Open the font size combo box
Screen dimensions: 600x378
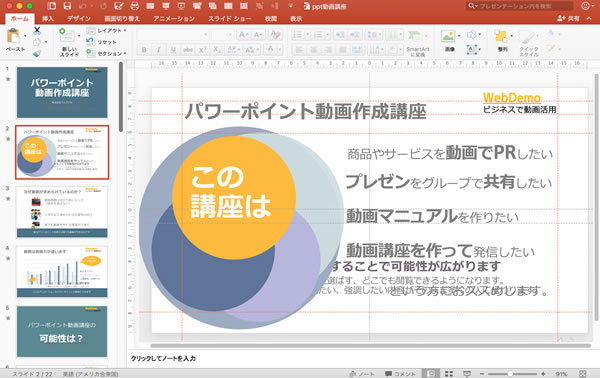tap(222, 35)
